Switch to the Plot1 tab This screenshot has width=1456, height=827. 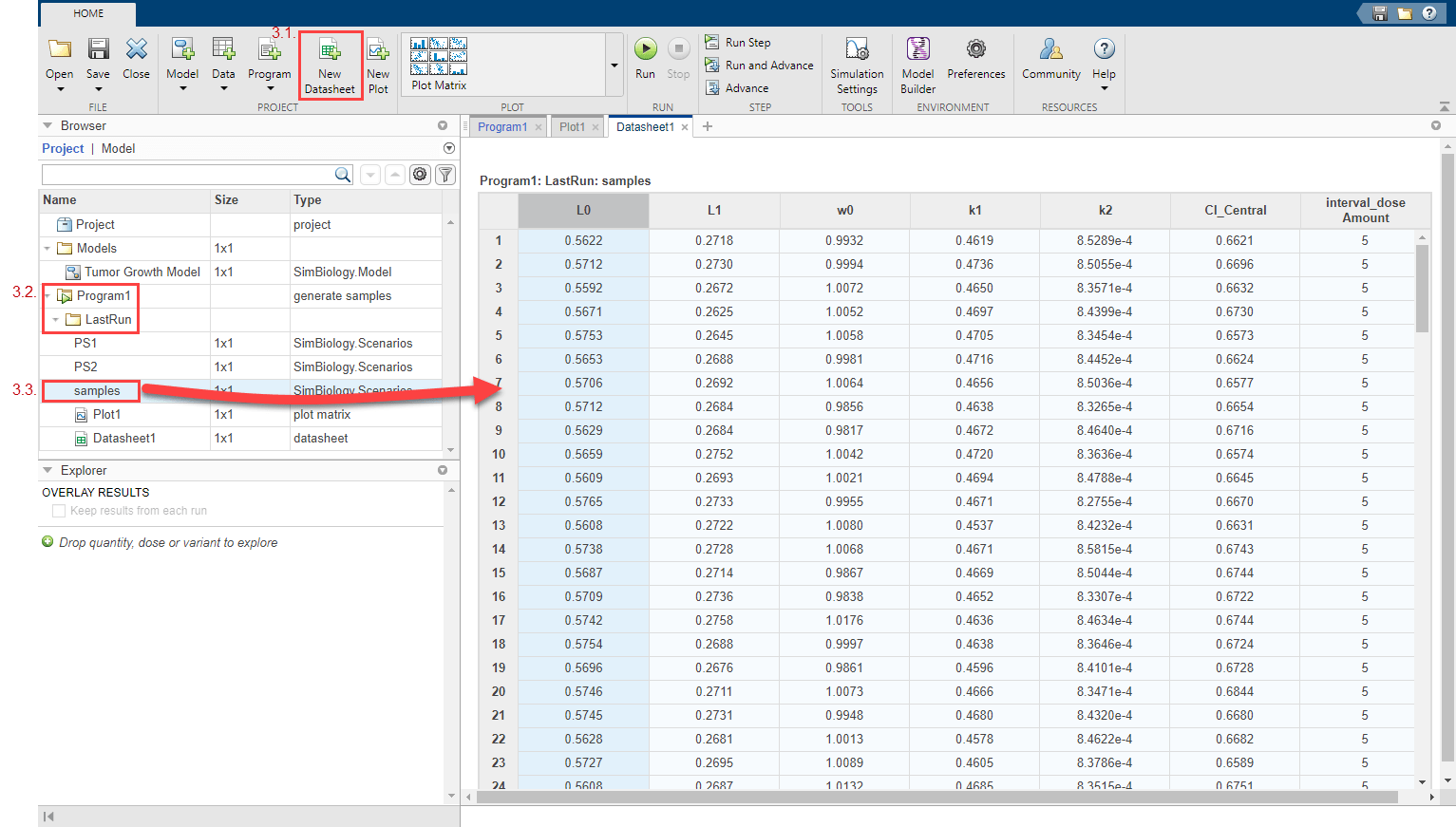pyautogui.click(x=572, y=127)
